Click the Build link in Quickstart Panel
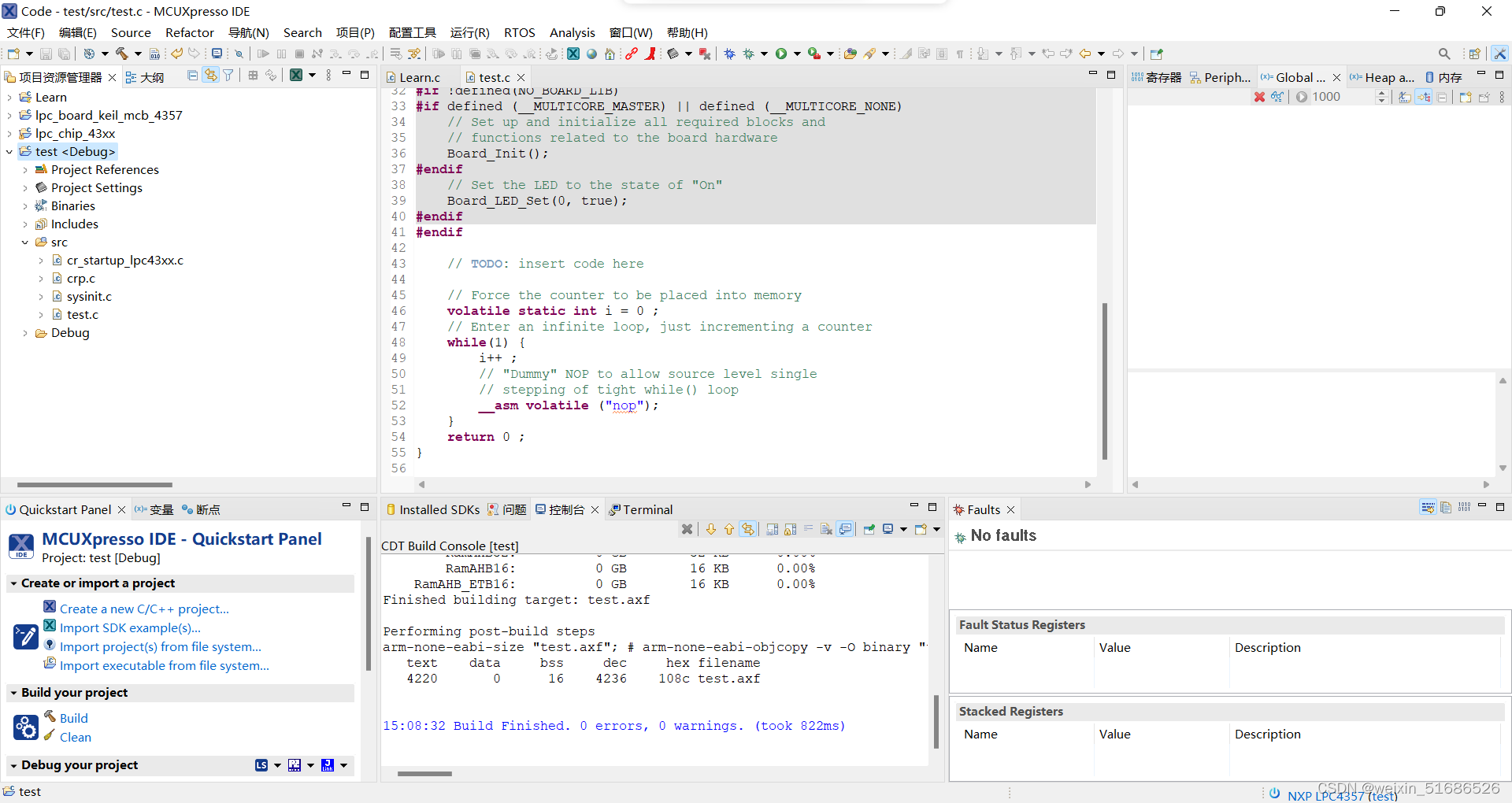The width and height of the screenshot is (1512, 803). pyautogui.click(x=74, y=719)
